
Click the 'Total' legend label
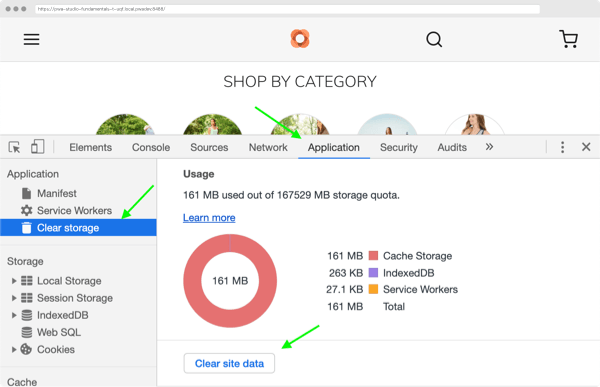(394, 307)
